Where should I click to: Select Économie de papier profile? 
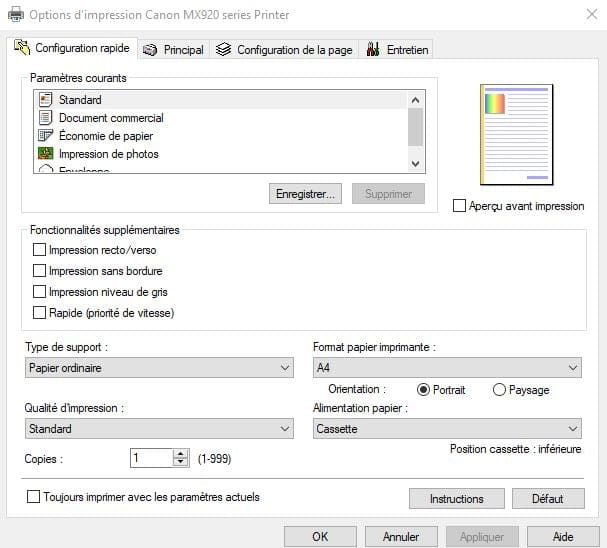(221, 136)
